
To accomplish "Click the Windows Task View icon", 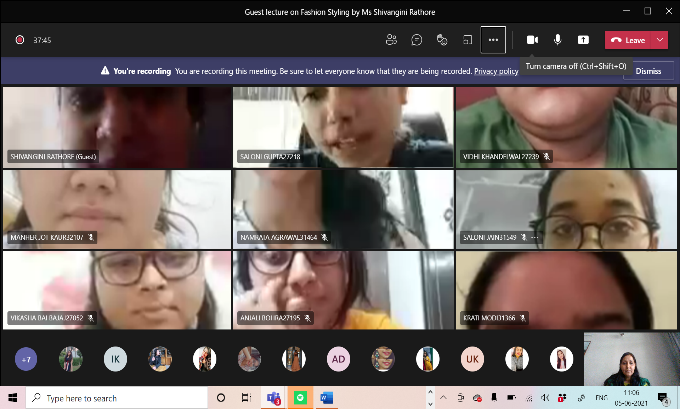I will pos(246,398).
